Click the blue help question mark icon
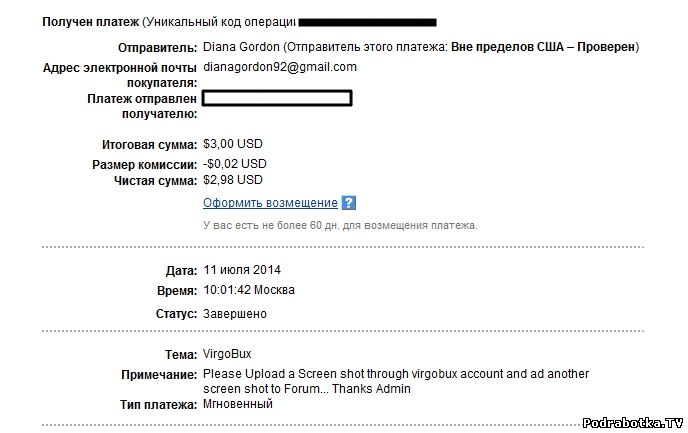Viewport: 688px width, 433px height. click(x=349, y=203)
